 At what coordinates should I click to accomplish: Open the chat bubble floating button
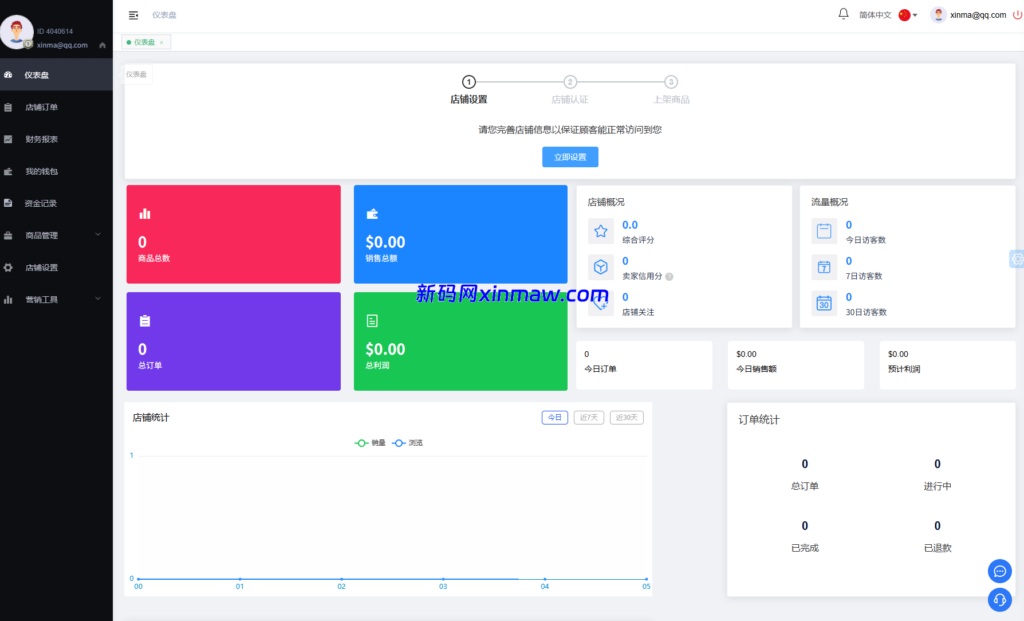tap(1000, 571)
